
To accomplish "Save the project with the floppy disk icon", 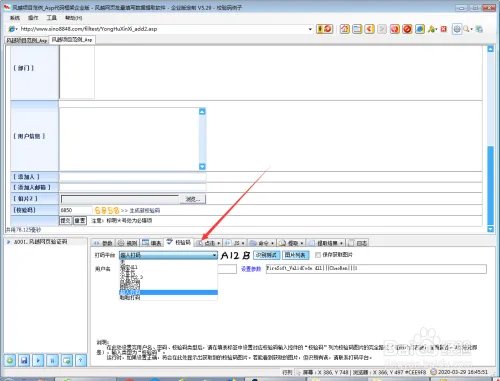I will (24, 360).
